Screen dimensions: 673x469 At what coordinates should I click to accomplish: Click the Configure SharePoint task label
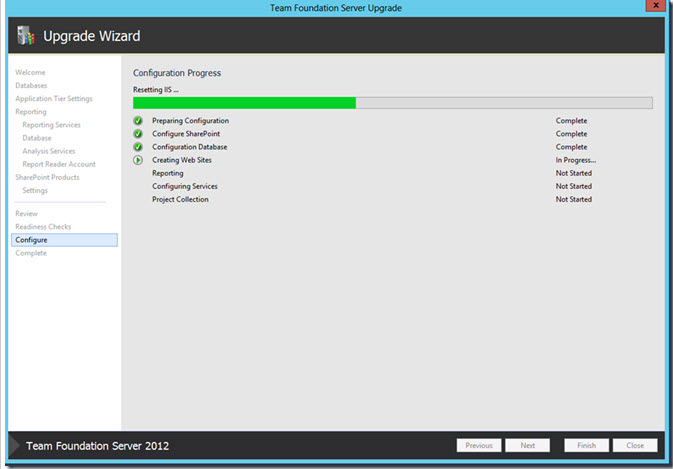pyautogui.click(x=186, y=134)
